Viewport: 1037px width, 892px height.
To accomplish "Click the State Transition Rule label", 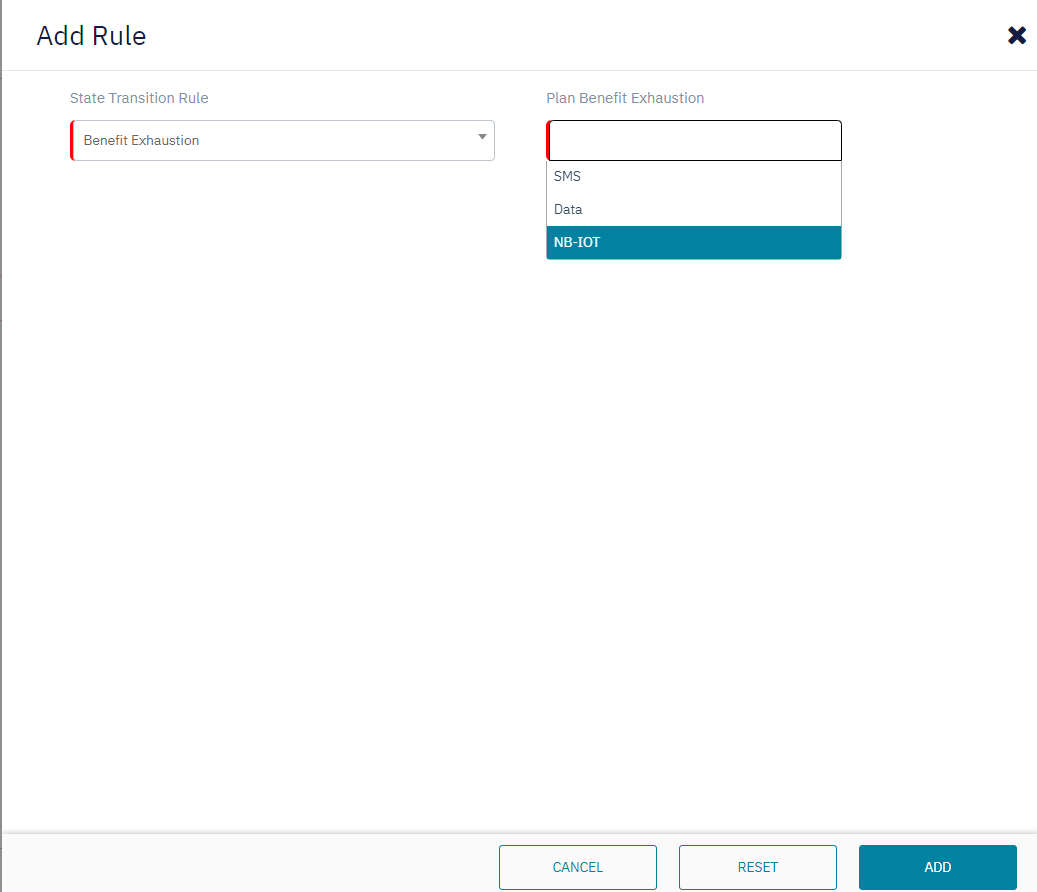I will [139, 98].
